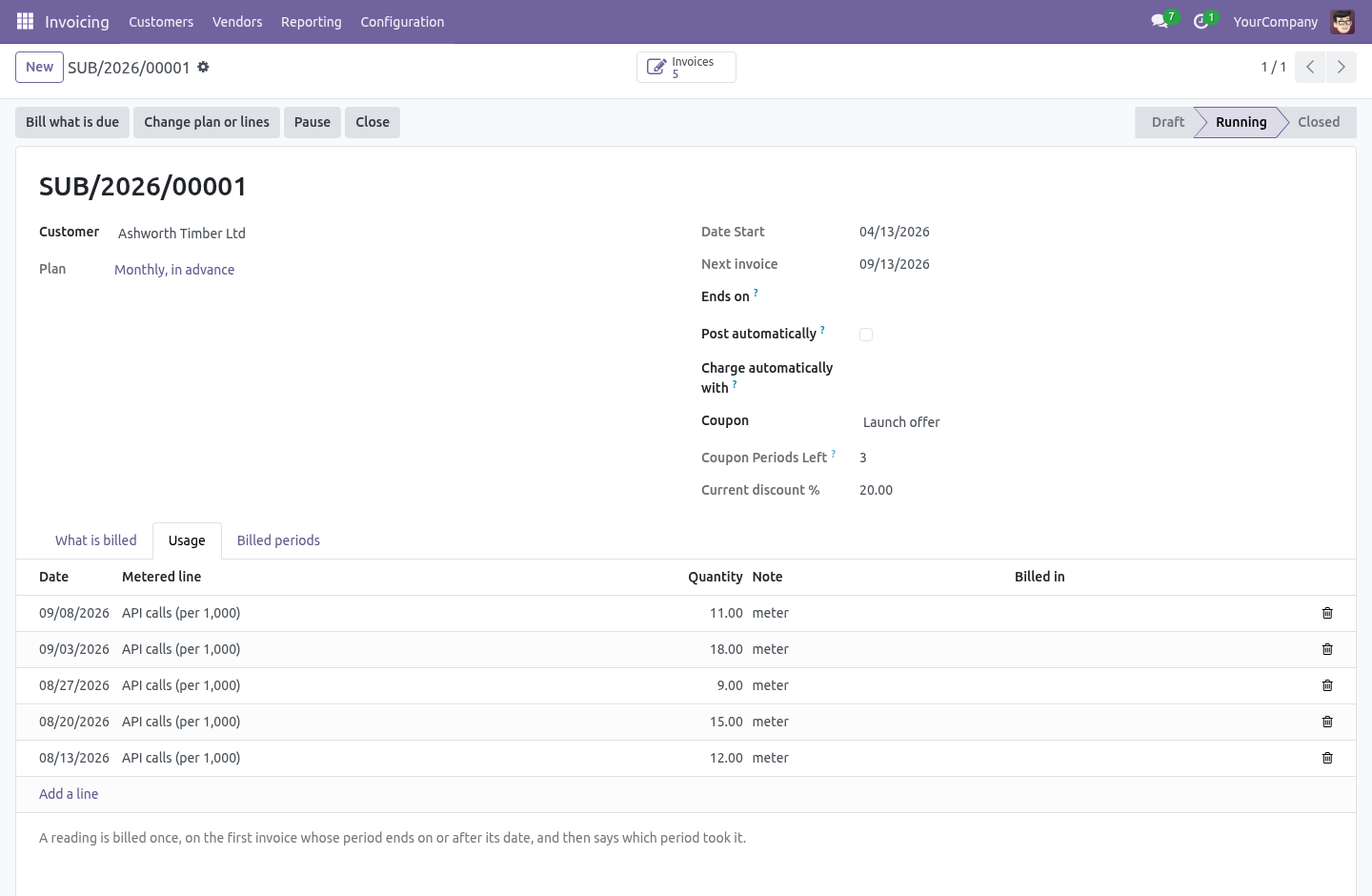
Task: Delete the 09/03/2026 usage line
Action: (x=1327, y=649)
